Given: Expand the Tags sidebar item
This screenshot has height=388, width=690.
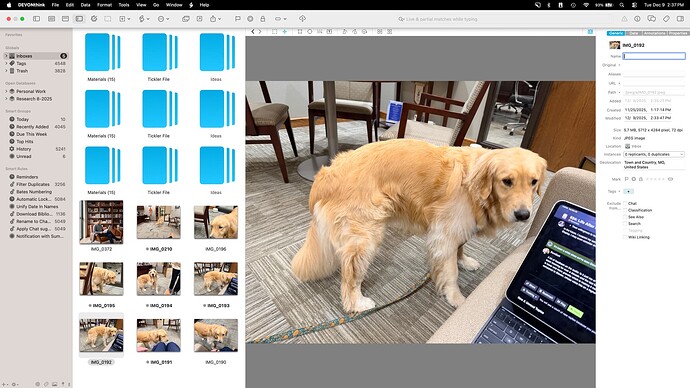Looking at the screenshot, I should [x=6, y=63].
